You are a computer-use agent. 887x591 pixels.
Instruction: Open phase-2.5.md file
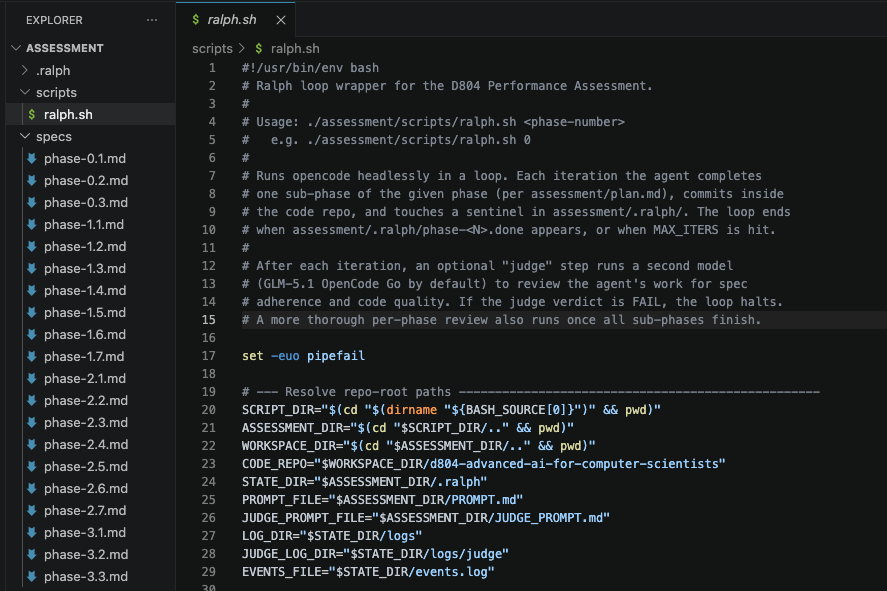[91, 467]
